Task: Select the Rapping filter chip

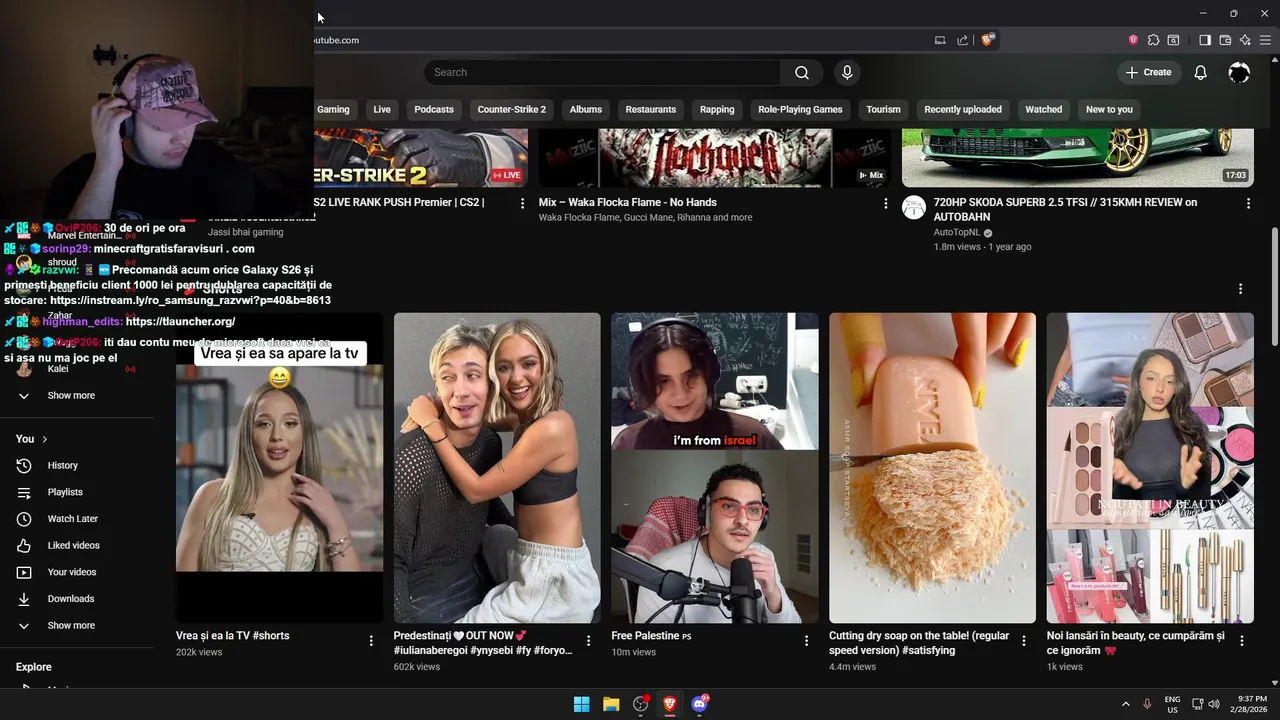Action: click(717, 109)
